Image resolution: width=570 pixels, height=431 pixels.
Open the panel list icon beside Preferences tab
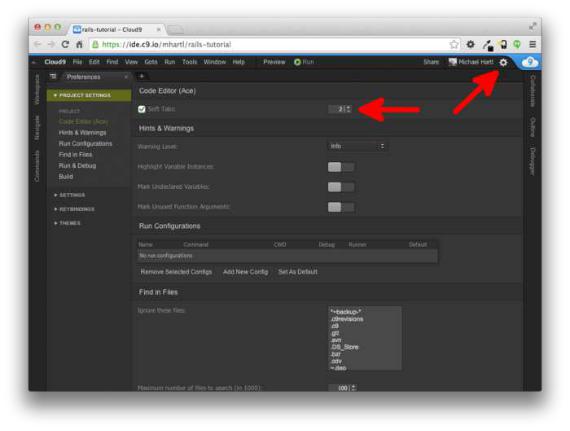point(53,76)
